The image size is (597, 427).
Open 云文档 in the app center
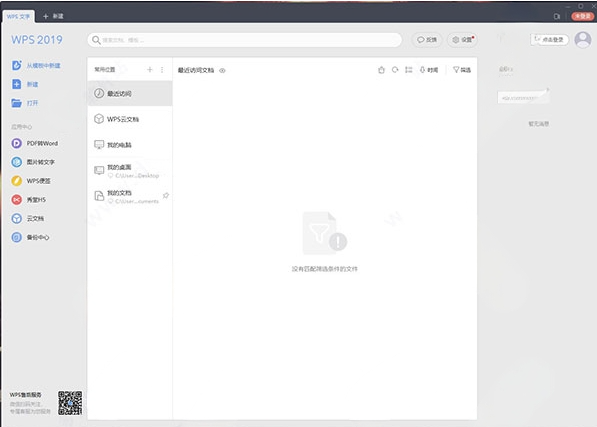click(x=27, y=218)
